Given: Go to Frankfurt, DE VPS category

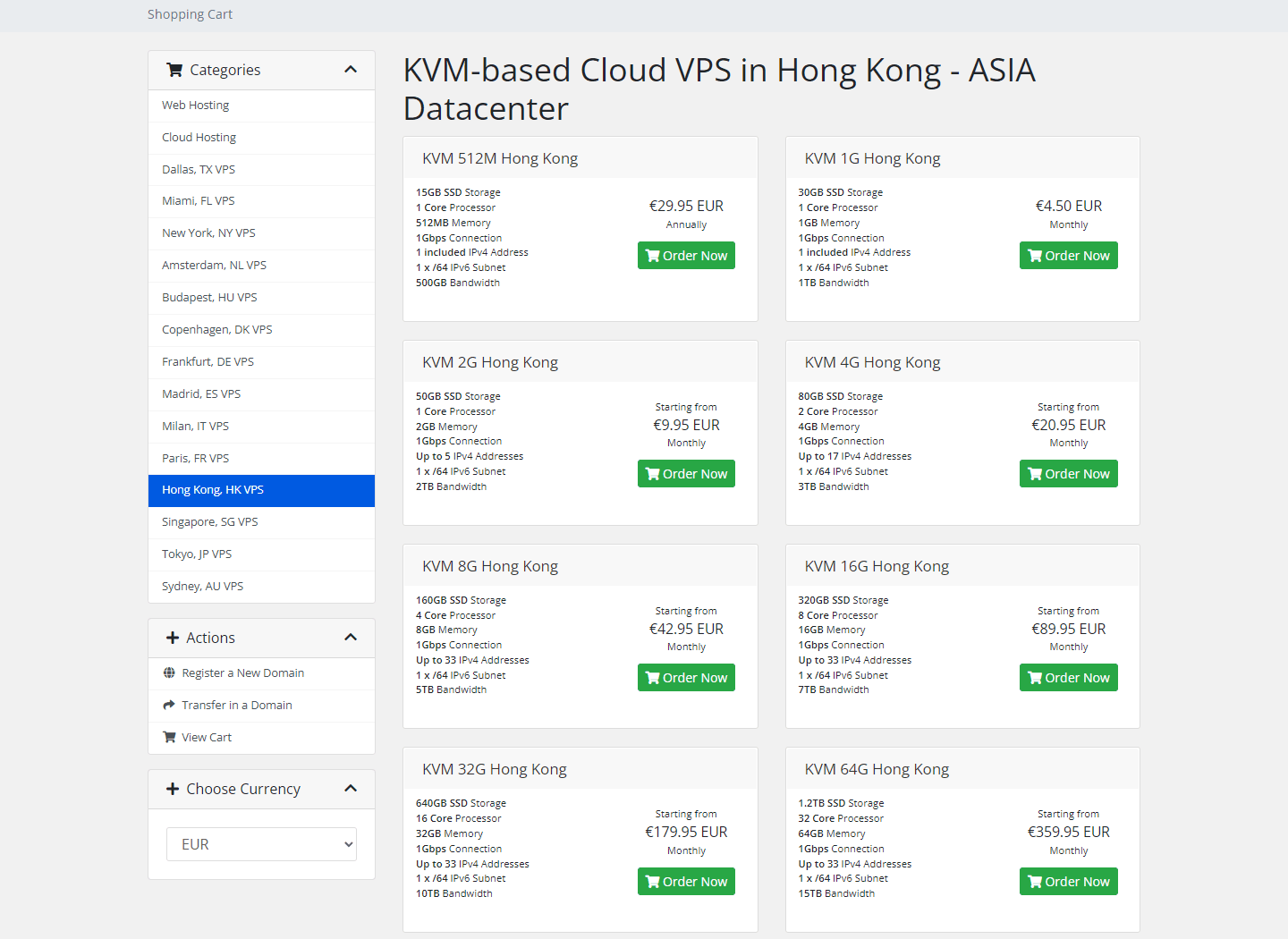Looking at the screenshot, I should tap(261, 362).
